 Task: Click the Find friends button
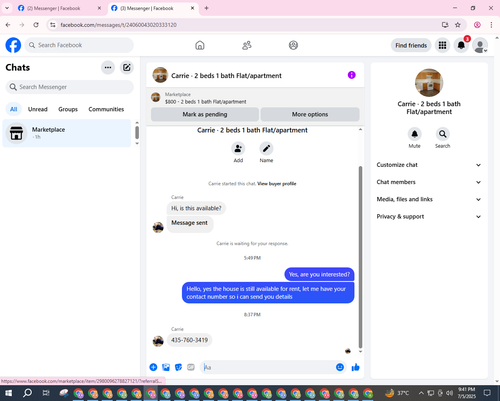tap(411, 45)
